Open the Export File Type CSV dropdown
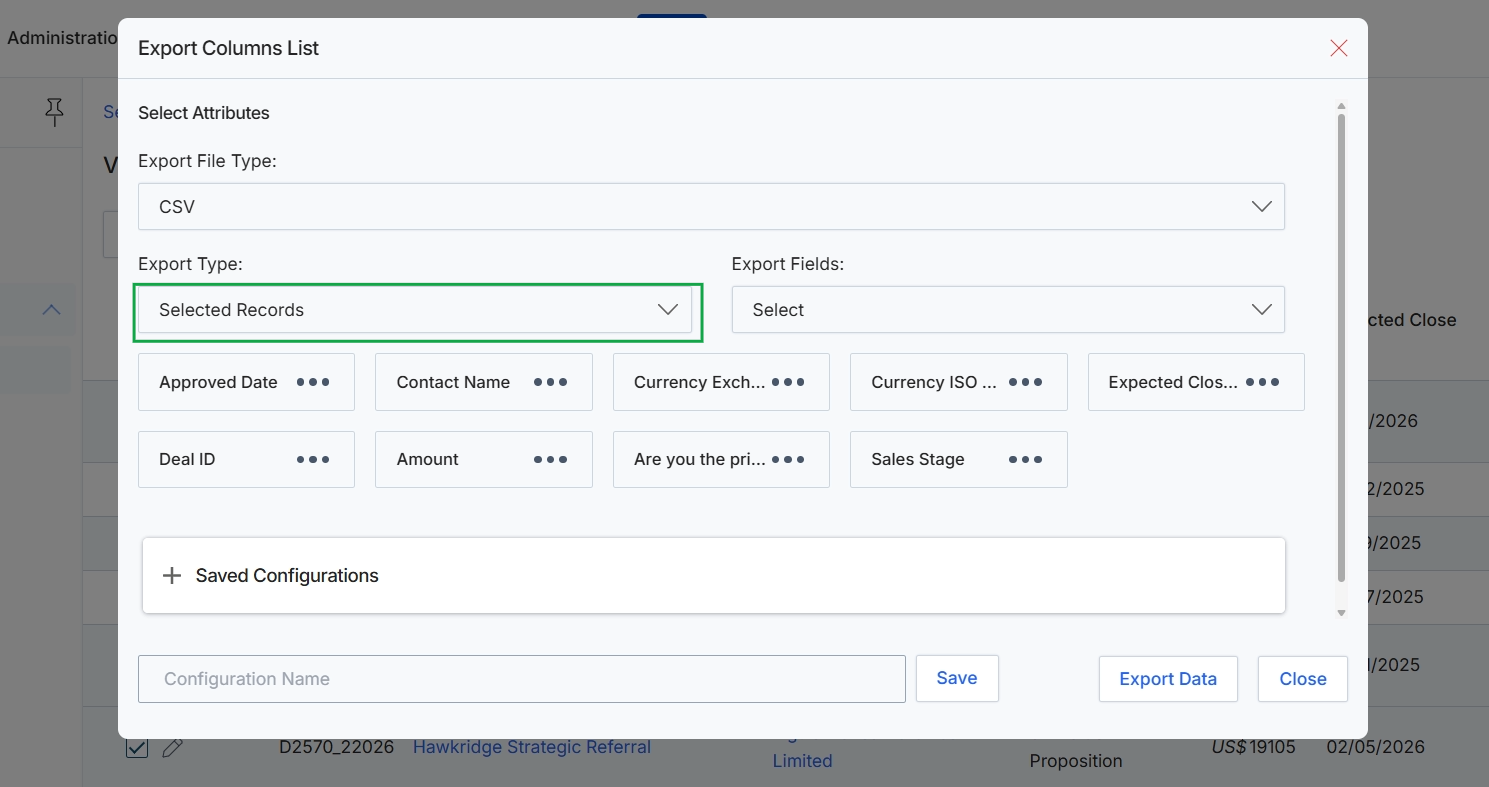The image size is (1489, 787). pyautogui.click(x=711, y=206)
